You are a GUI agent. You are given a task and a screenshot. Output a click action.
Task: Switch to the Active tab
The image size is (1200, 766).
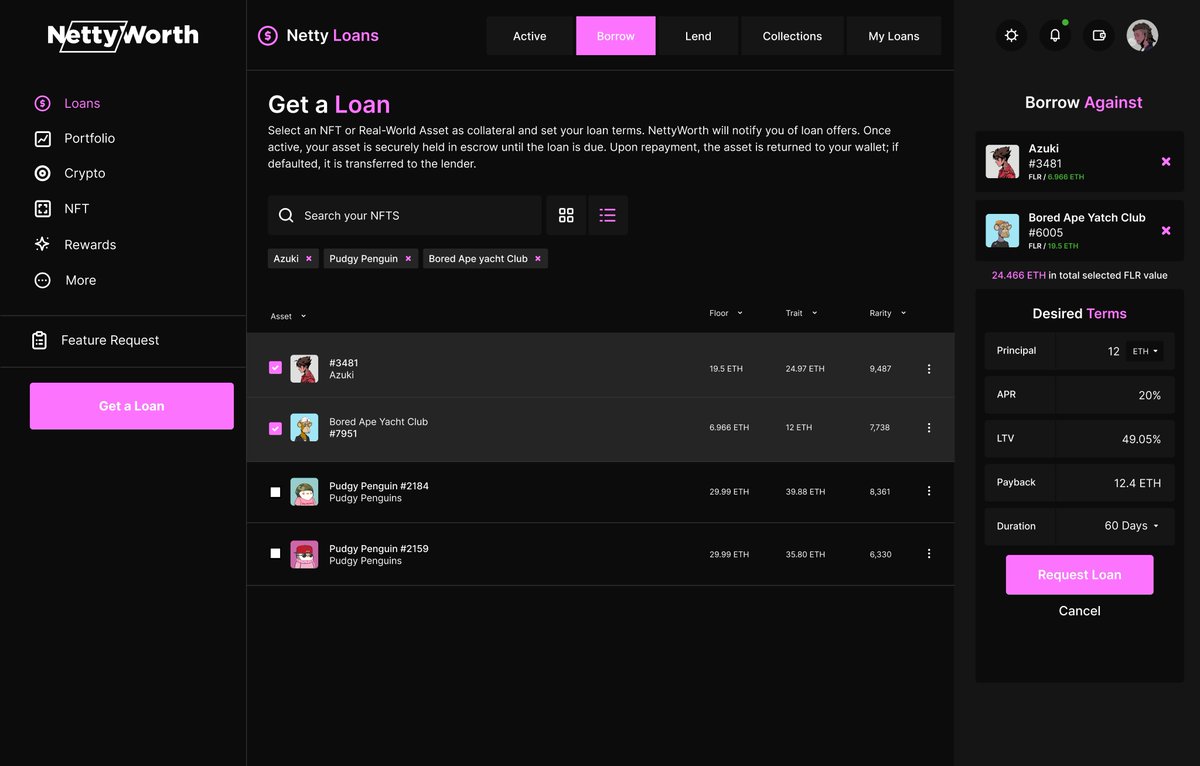pos(530,36)
